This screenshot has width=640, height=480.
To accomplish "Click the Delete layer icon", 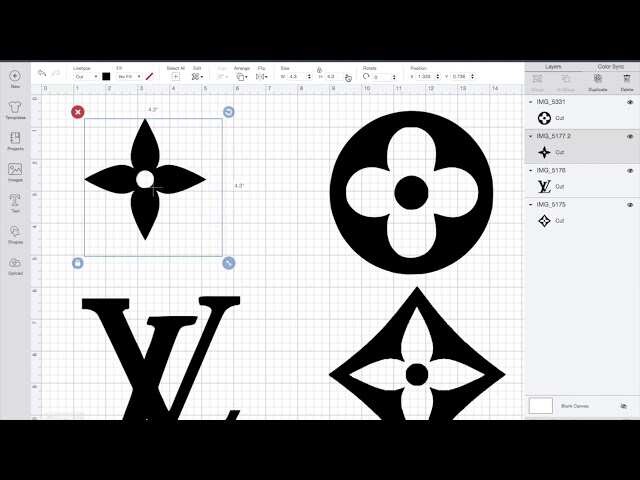I will [627, 79].
